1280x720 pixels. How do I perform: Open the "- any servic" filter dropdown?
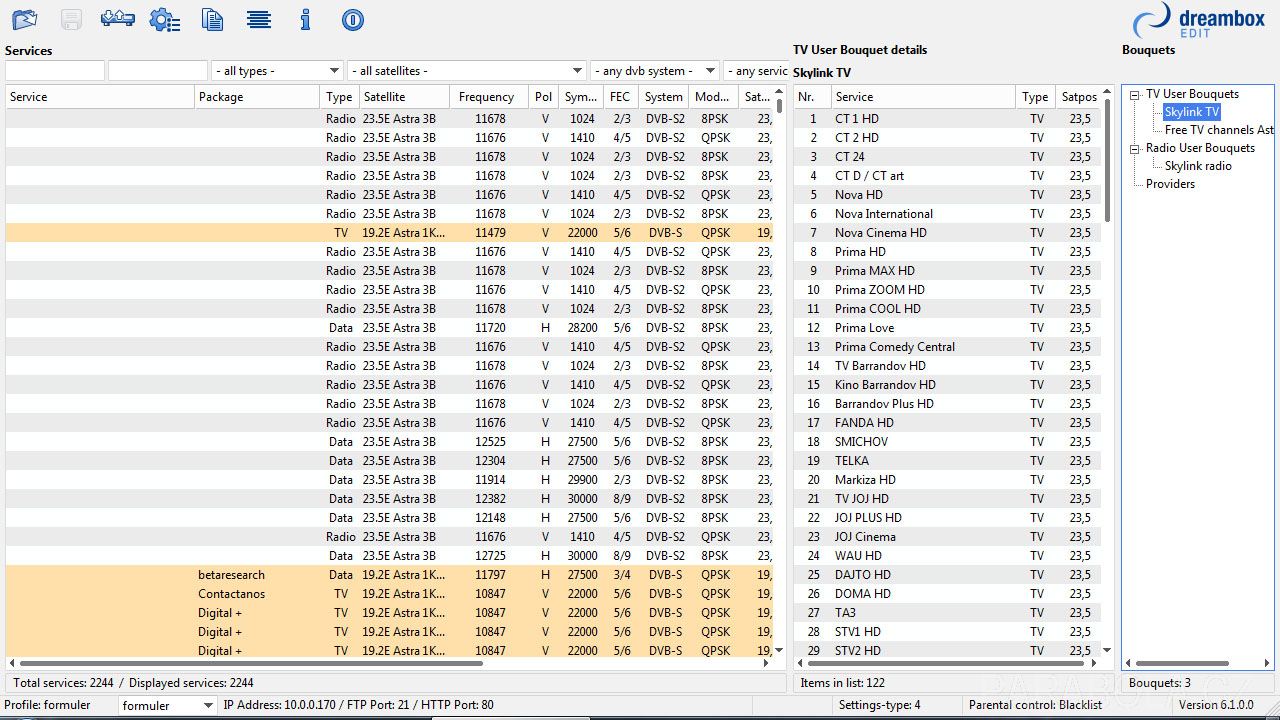pyautogui.click(x=756, y=71)
